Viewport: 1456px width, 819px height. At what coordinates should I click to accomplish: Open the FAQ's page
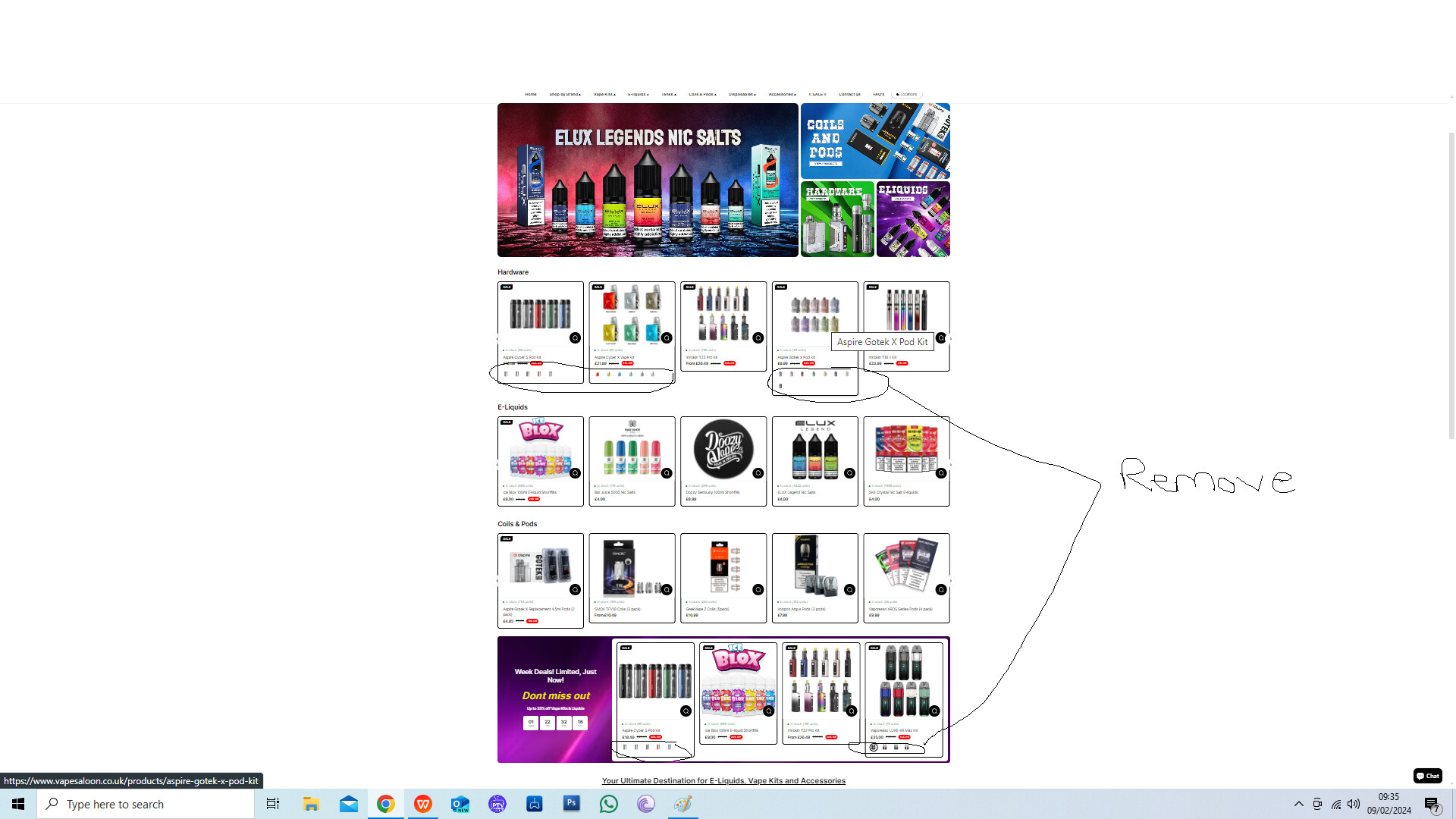click(878, 95)
